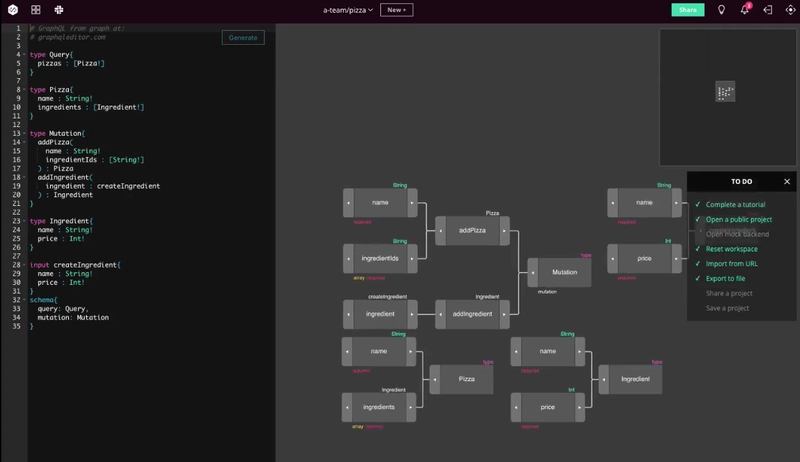Click the Generate button in code editor
Viewport: 800px width, 462px height.
243,38
